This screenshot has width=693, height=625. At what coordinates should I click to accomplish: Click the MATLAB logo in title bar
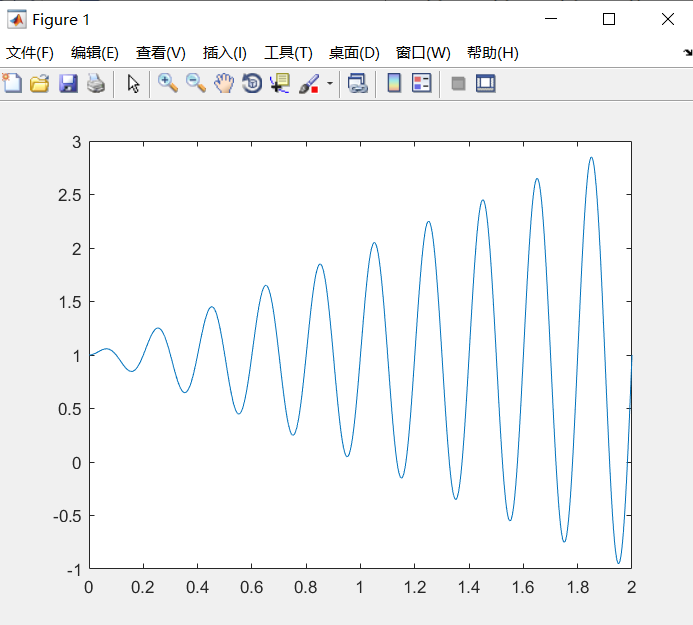click(17, 19)
